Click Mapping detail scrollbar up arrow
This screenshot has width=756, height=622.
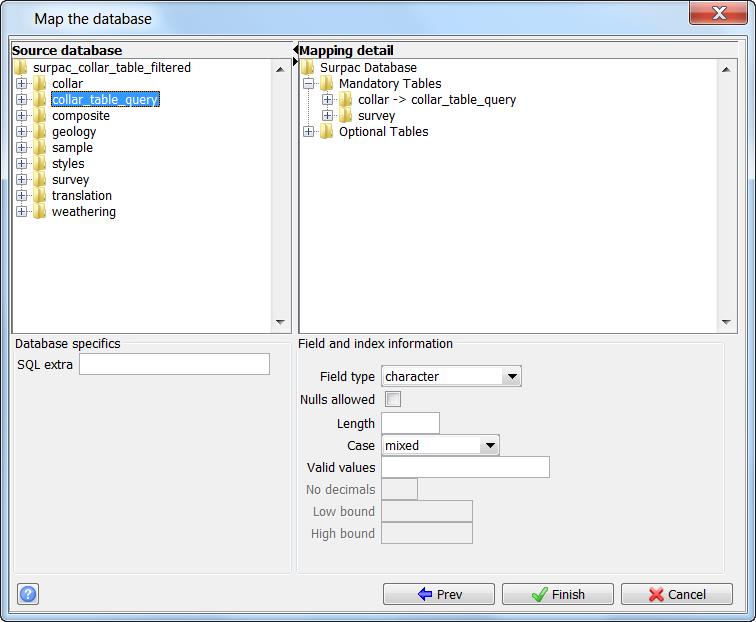(x=726, y=69)
